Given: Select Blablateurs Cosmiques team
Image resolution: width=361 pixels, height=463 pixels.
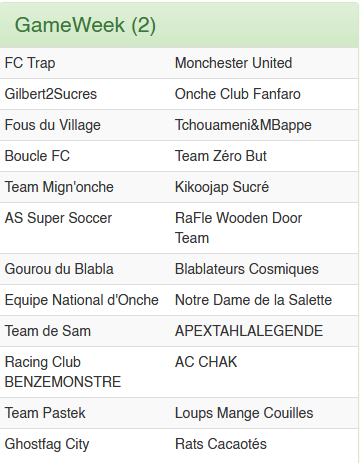Looking at the screenshot, I should [x=247, y=269].
